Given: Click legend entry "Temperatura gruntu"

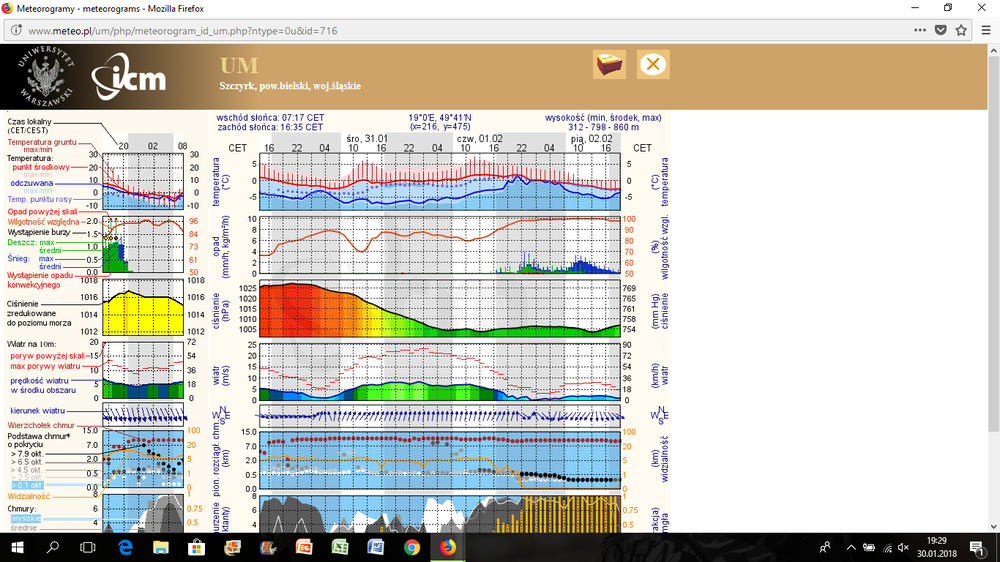Looking at the screenshot, I should (x=42, y=142).
